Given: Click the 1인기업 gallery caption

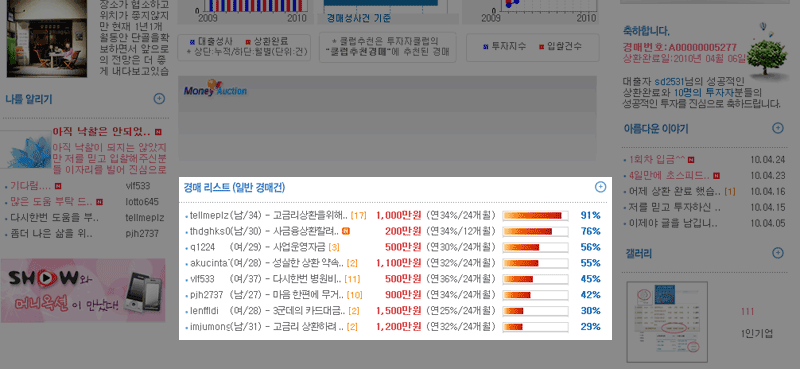Looking at the screenshot, I should (757, 334).
